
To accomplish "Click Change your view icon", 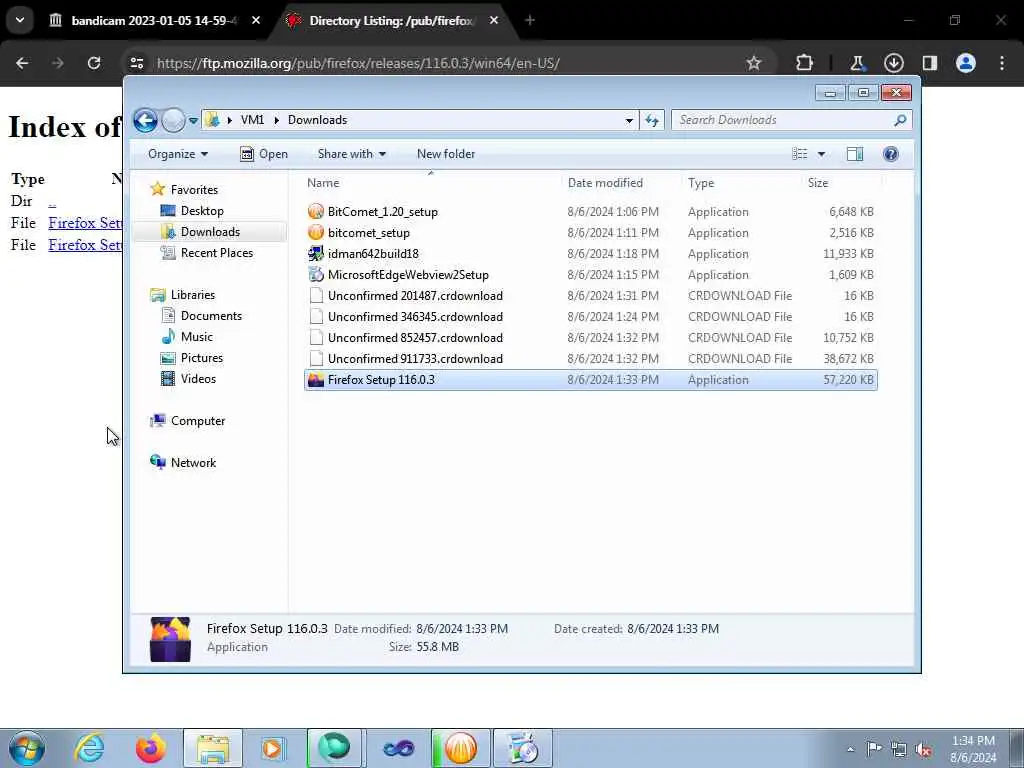I will coord(800,154).
